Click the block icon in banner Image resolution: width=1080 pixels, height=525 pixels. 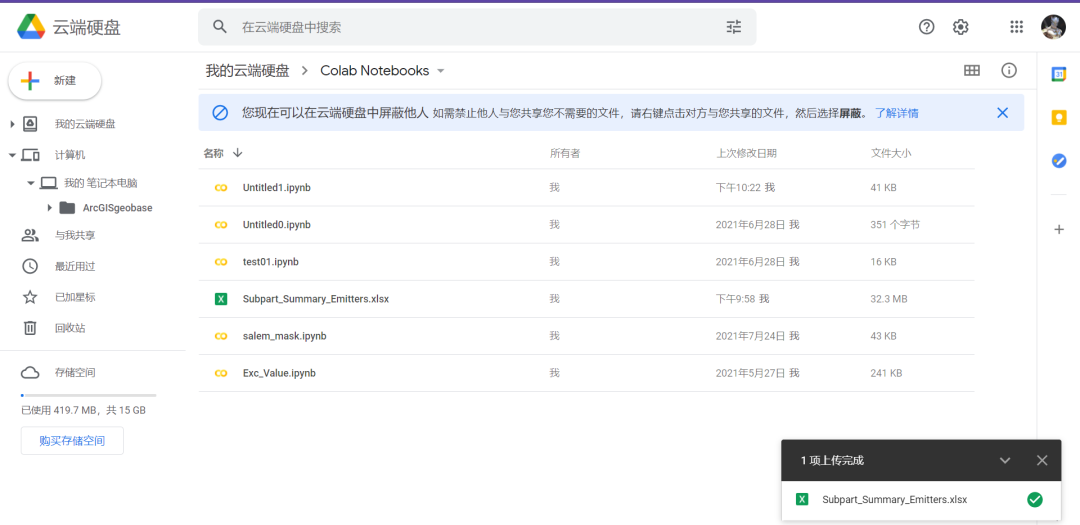pos(220,112)
